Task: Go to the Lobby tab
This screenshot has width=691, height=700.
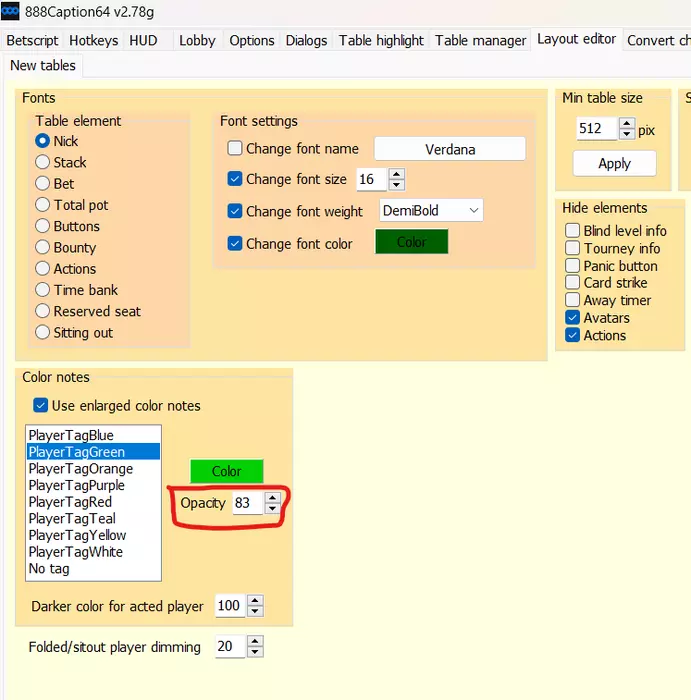Action: tap(197, 41)
